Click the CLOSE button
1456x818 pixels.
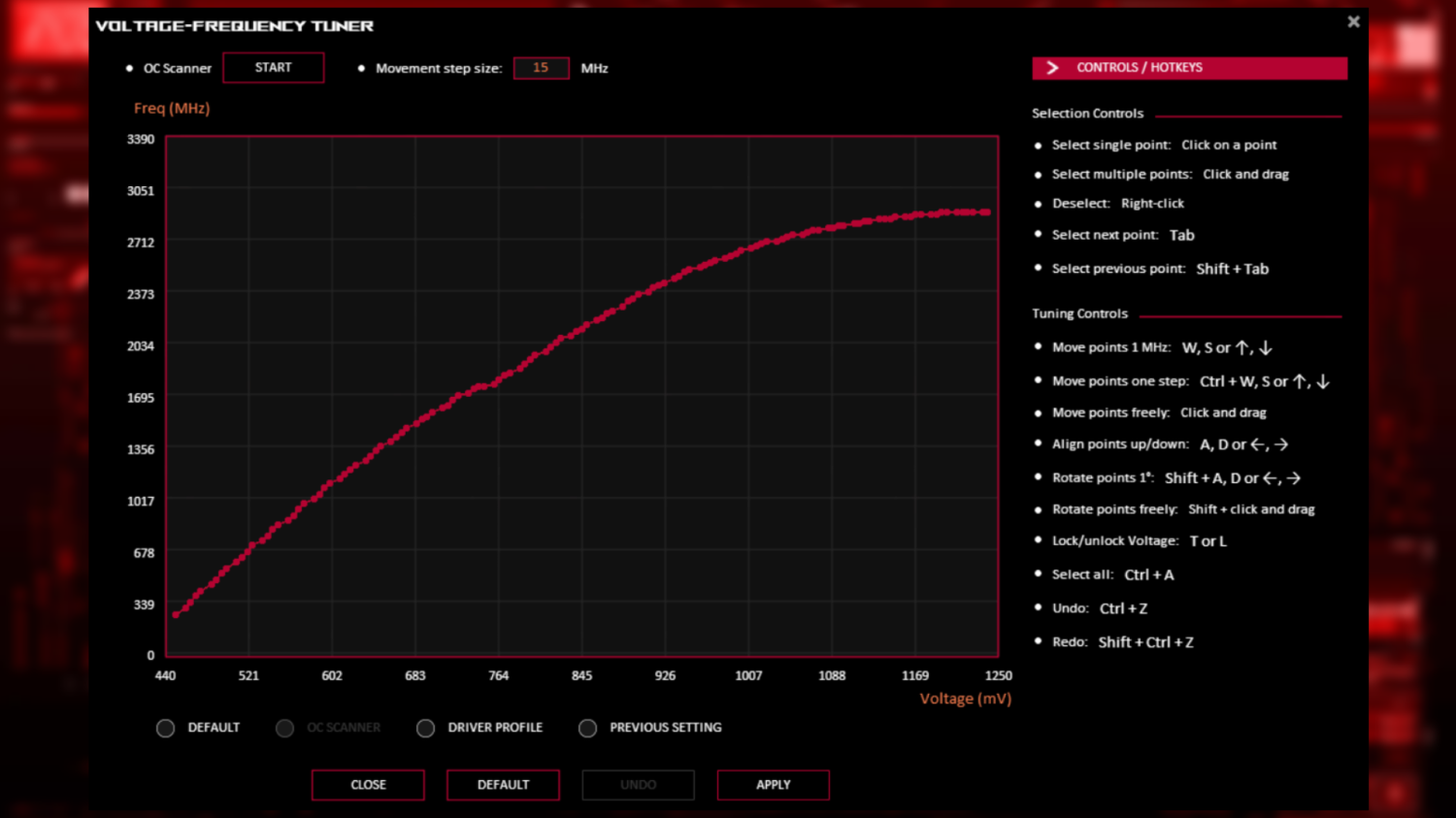368,785
